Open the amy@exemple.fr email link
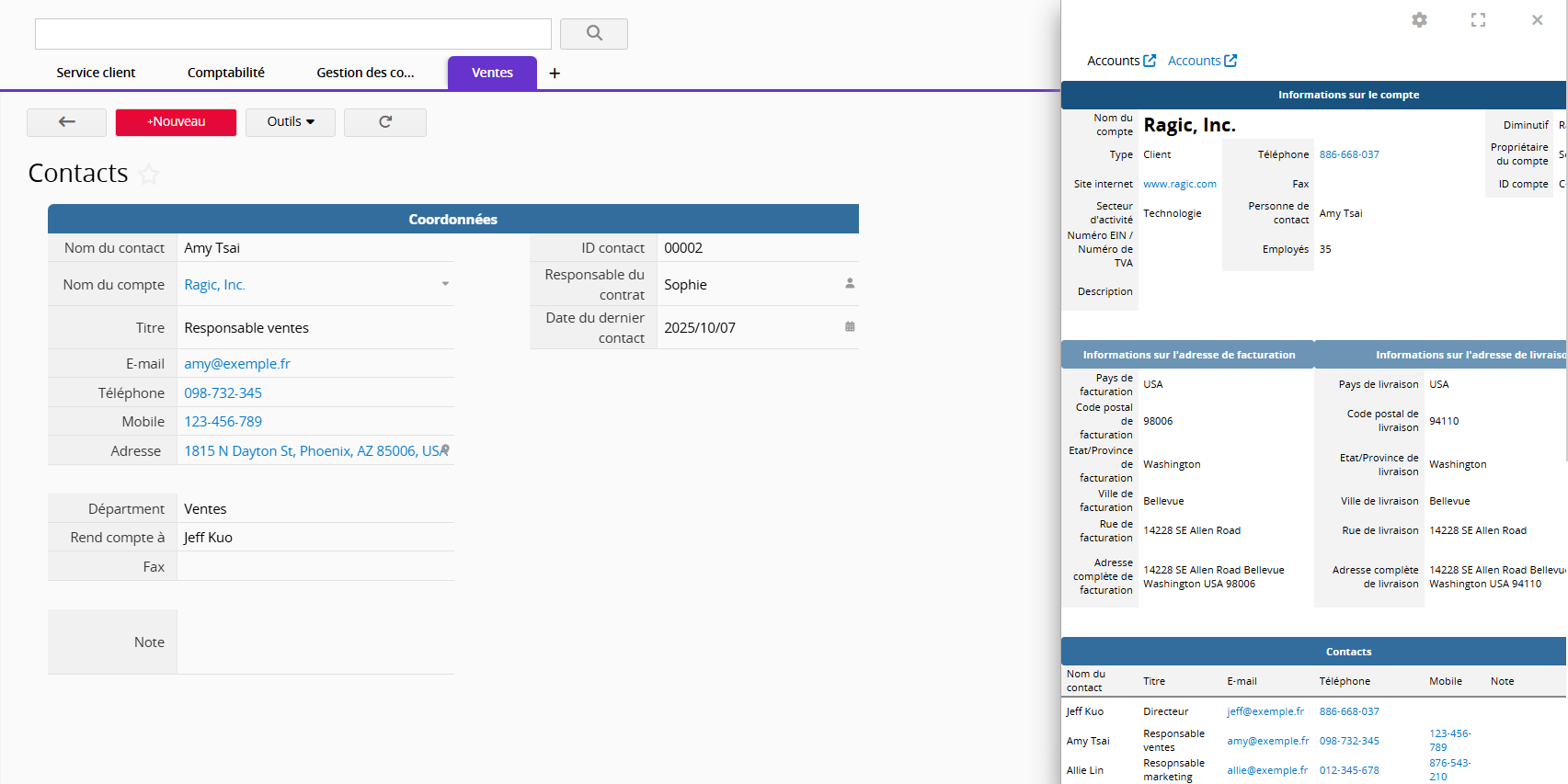This screenshot has width=1568, height=784. 237,364
